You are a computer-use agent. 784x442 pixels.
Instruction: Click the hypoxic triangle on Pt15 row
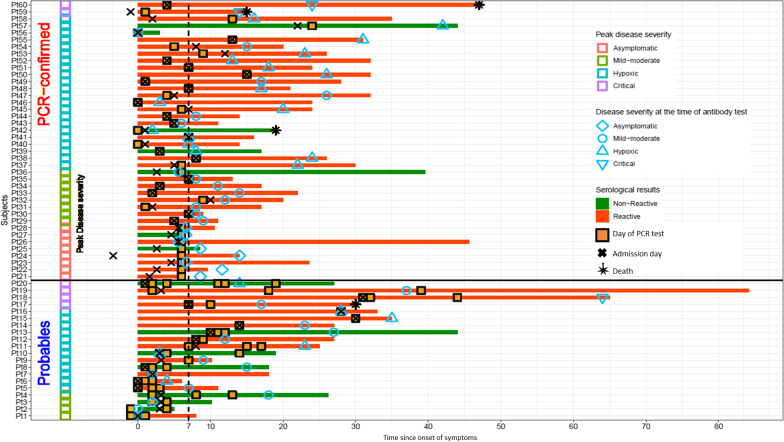click(x=392, y=317)
